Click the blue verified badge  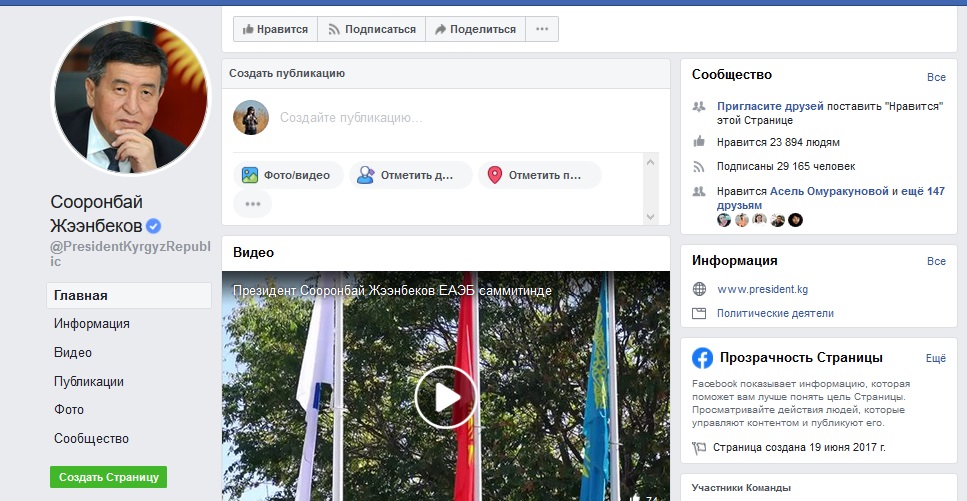click(154, 226)
